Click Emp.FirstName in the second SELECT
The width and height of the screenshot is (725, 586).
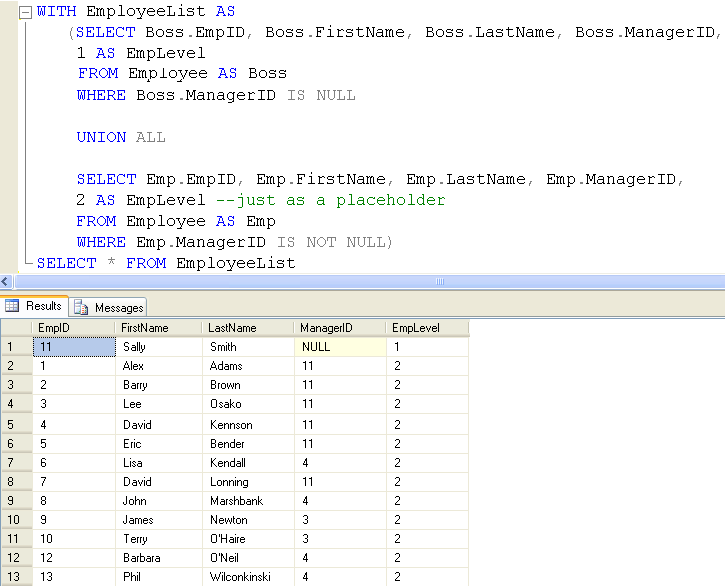[321, 179]
